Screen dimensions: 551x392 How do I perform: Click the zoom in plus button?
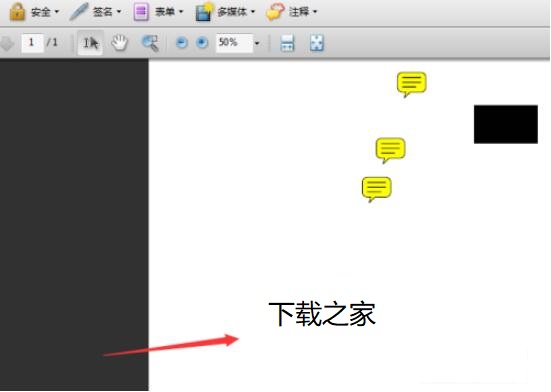tap(202, 43)
